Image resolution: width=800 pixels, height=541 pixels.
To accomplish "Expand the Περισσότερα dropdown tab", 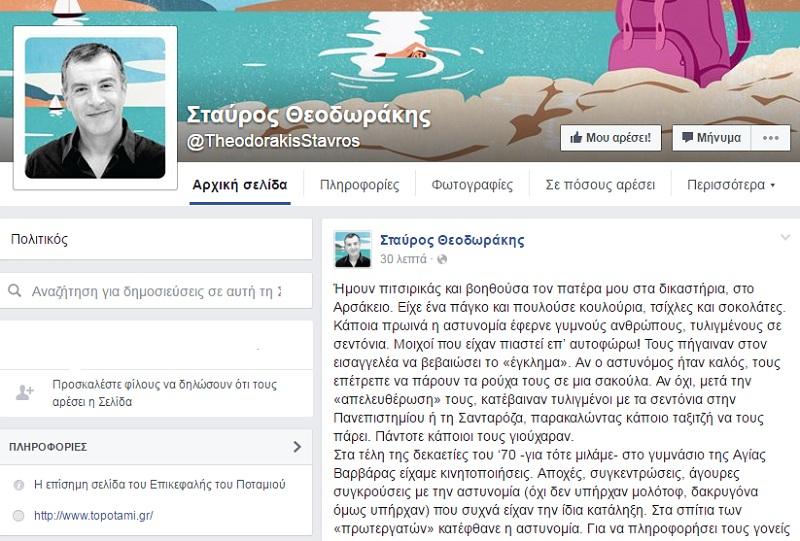I will pyautogui.click(x=731, y=185).
